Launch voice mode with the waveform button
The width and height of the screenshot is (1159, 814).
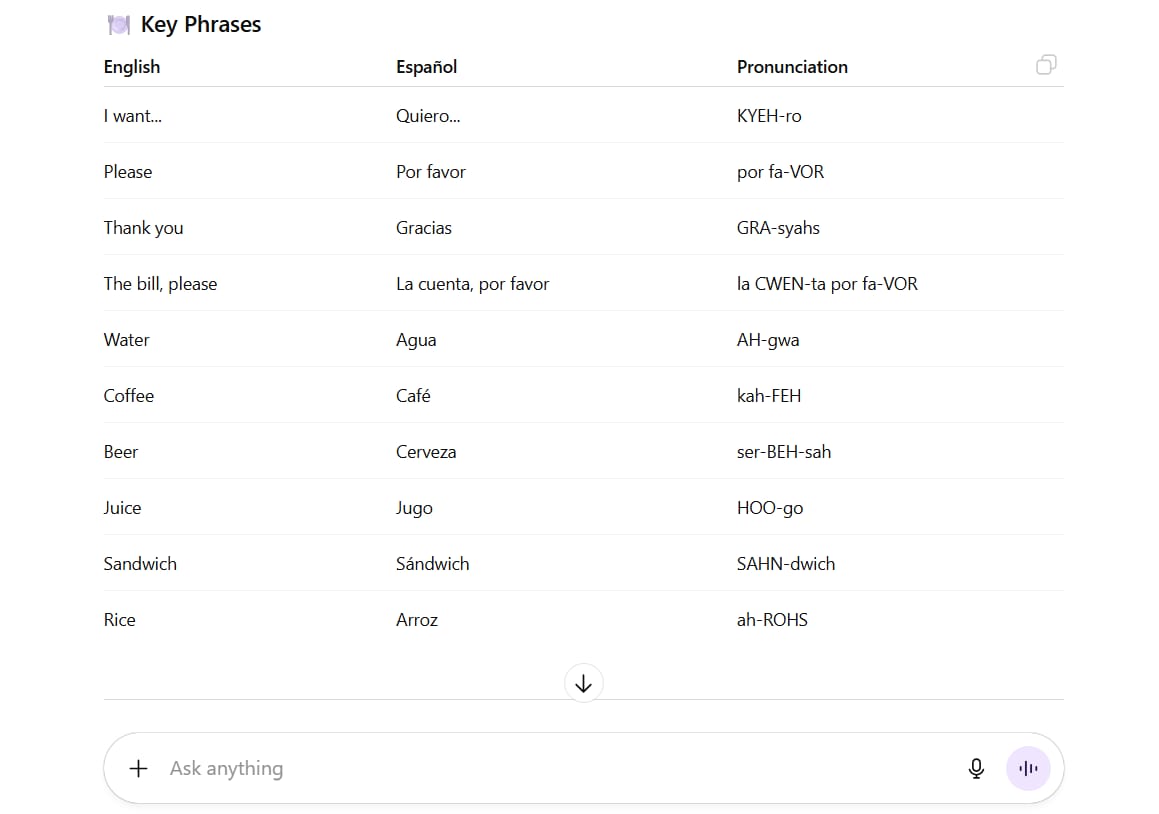pos(1028,768)
